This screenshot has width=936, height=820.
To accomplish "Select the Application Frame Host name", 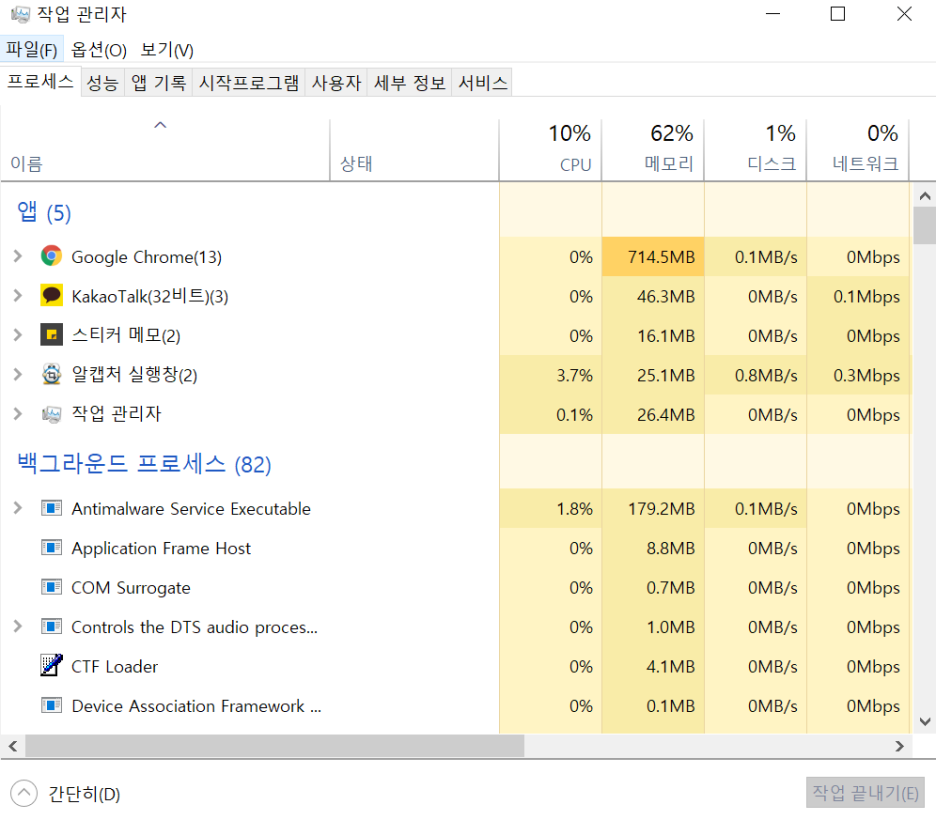I will point(161,548).
